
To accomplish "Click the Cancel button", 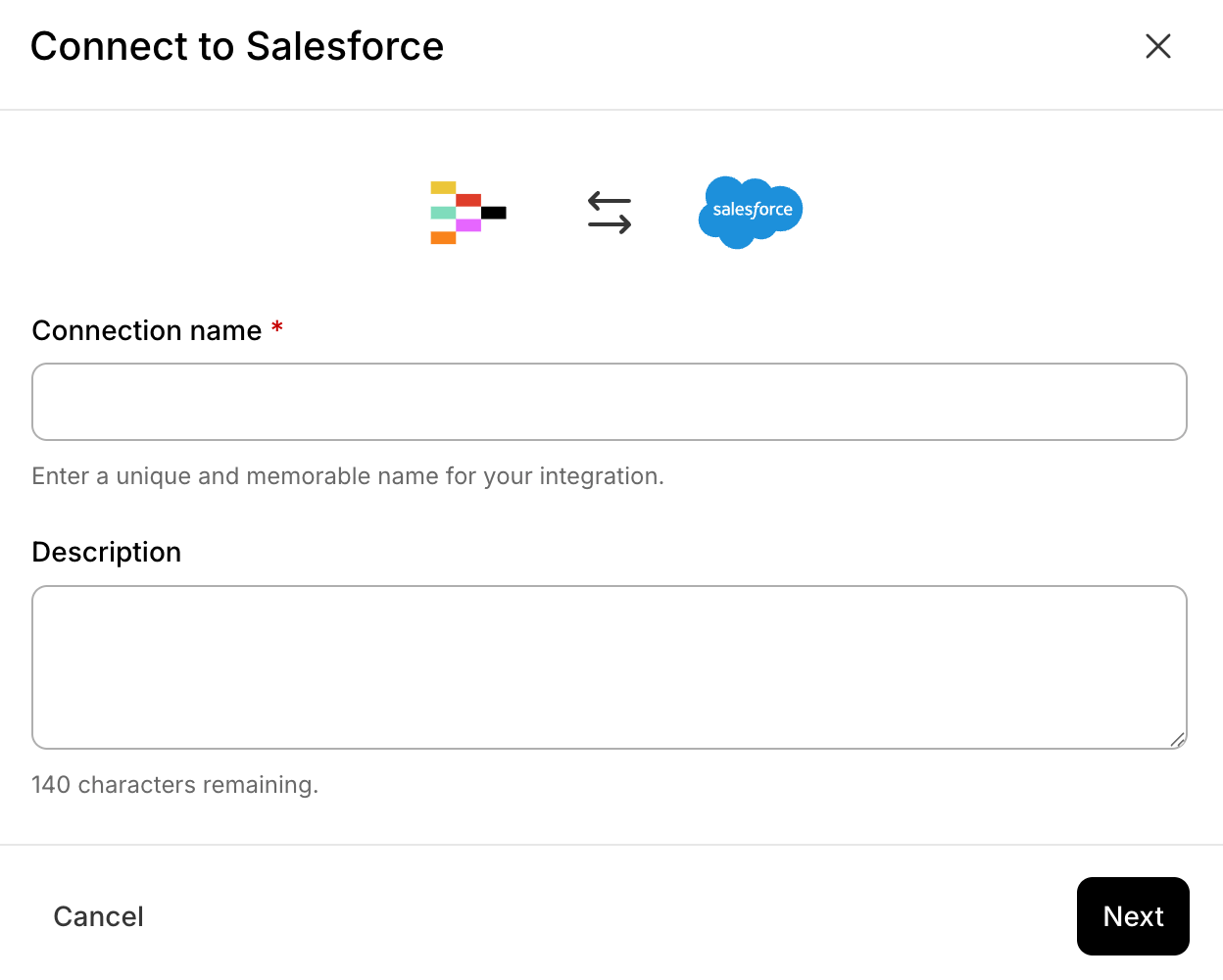I will [98, 916].
